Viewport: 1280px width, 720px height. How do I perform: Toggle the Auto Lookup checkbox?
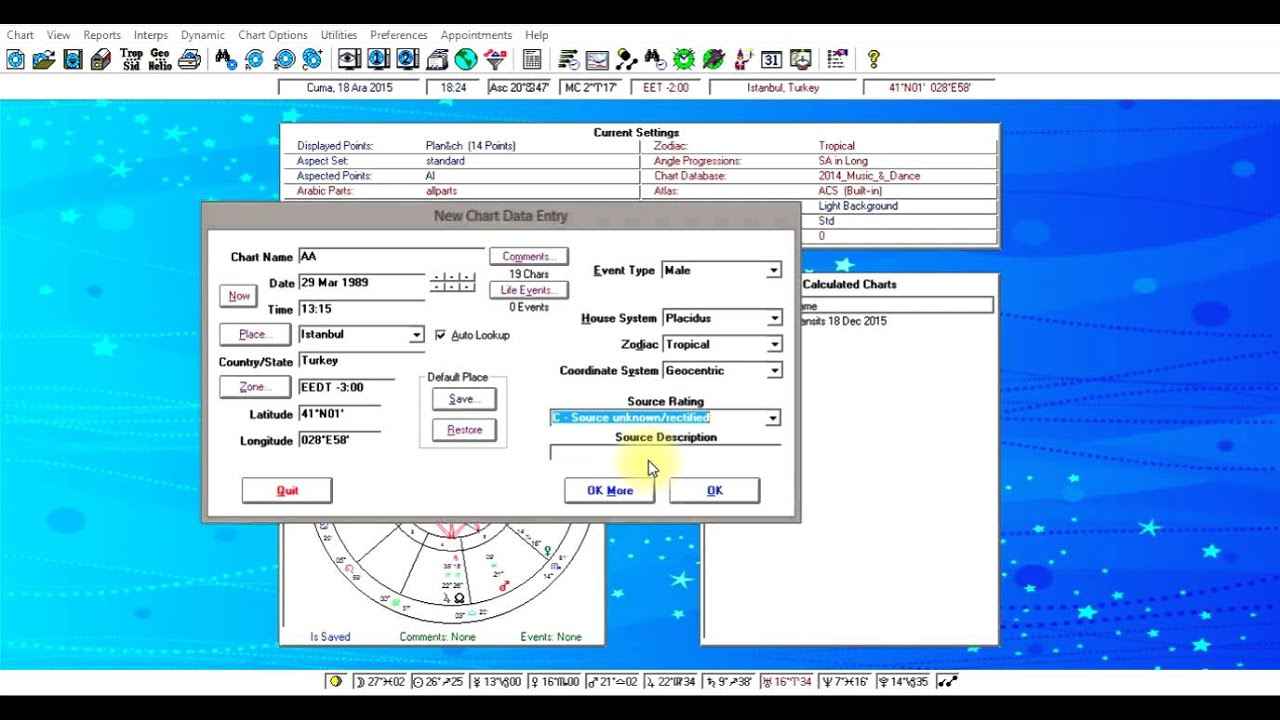tap(441, 335)
